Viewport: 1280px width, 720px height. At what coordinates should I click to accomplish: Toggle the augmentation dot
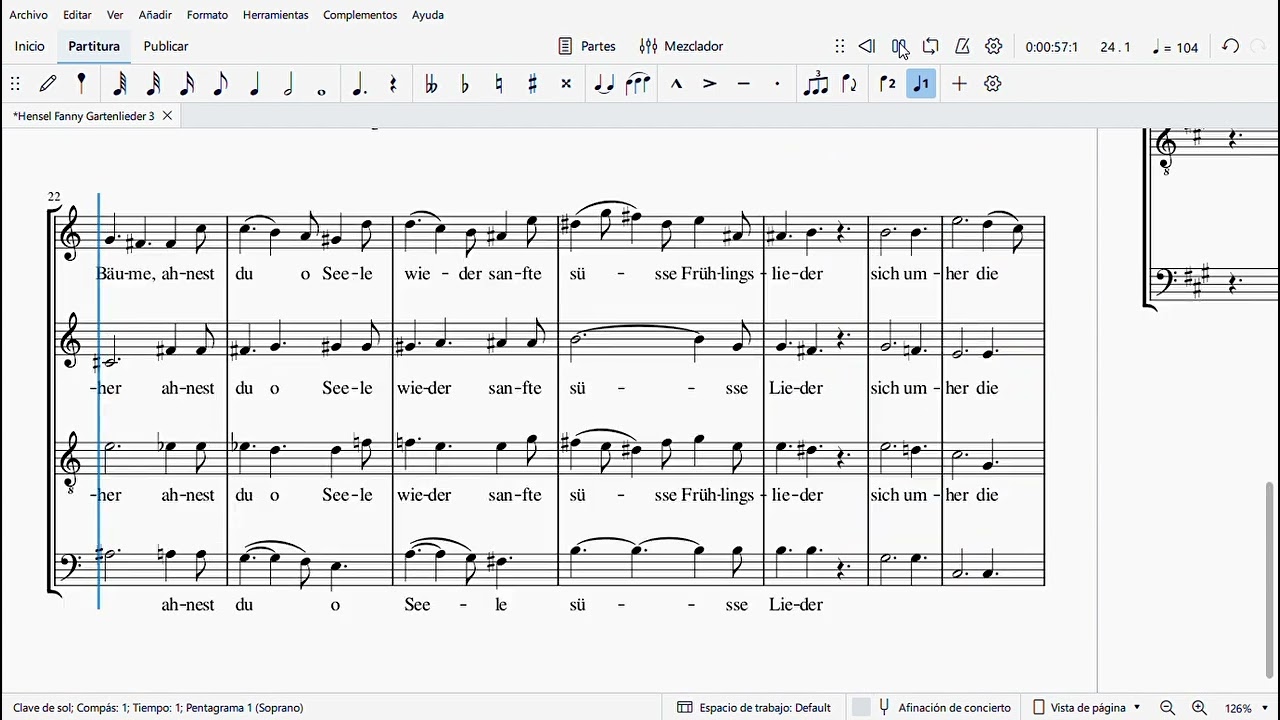pos(359,84)
